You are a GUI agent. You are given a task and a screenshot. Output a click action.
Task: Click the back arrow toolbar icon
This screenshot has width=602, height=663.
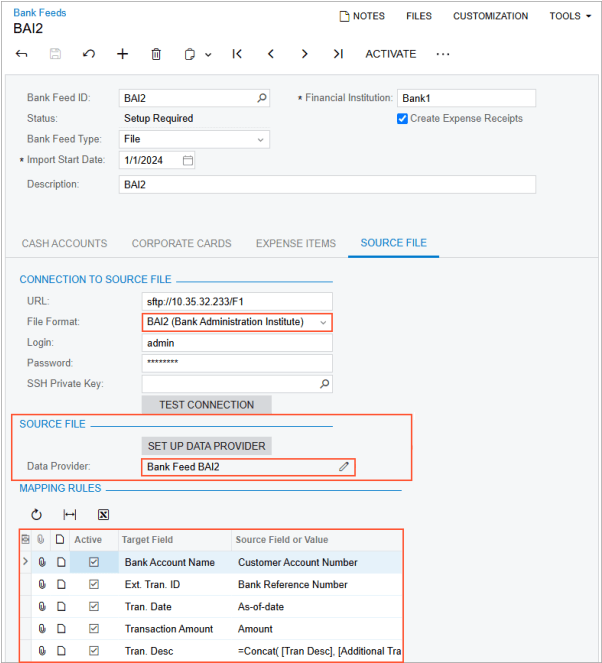(22, 54)
